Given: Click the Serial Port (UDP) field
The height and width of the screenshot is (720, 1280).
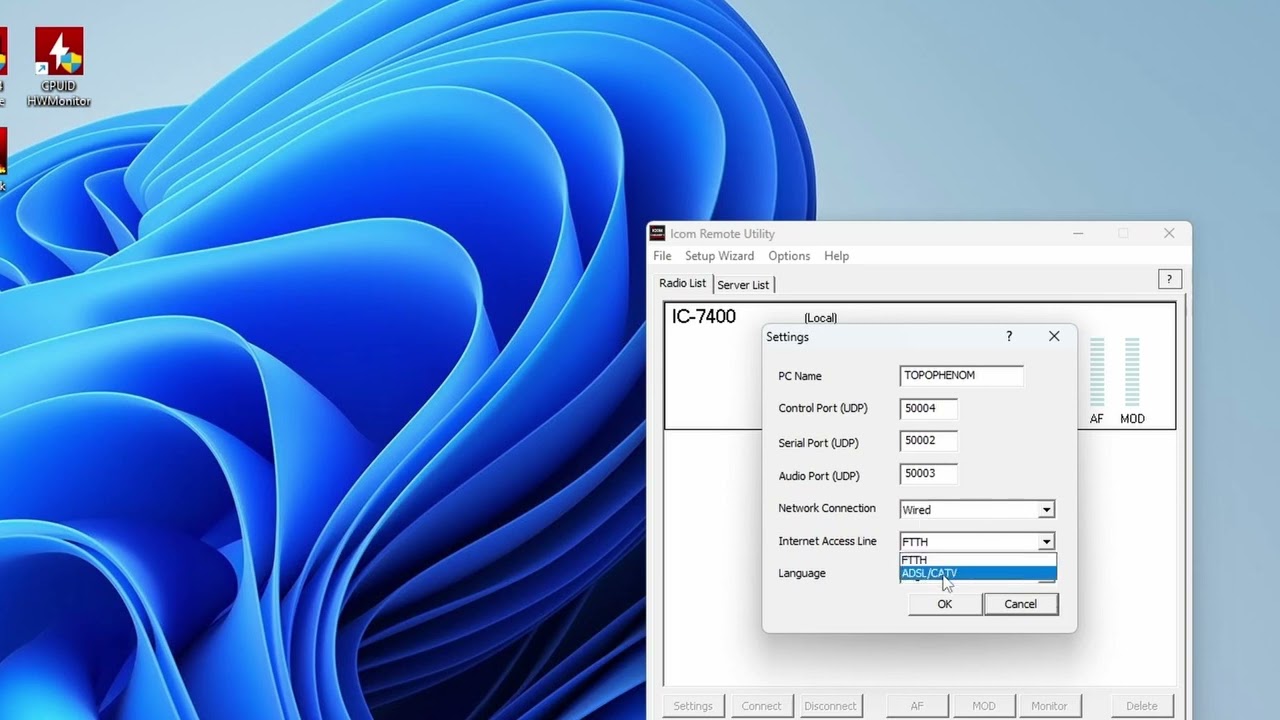Looking at the screenshot, I should point(928,441).
